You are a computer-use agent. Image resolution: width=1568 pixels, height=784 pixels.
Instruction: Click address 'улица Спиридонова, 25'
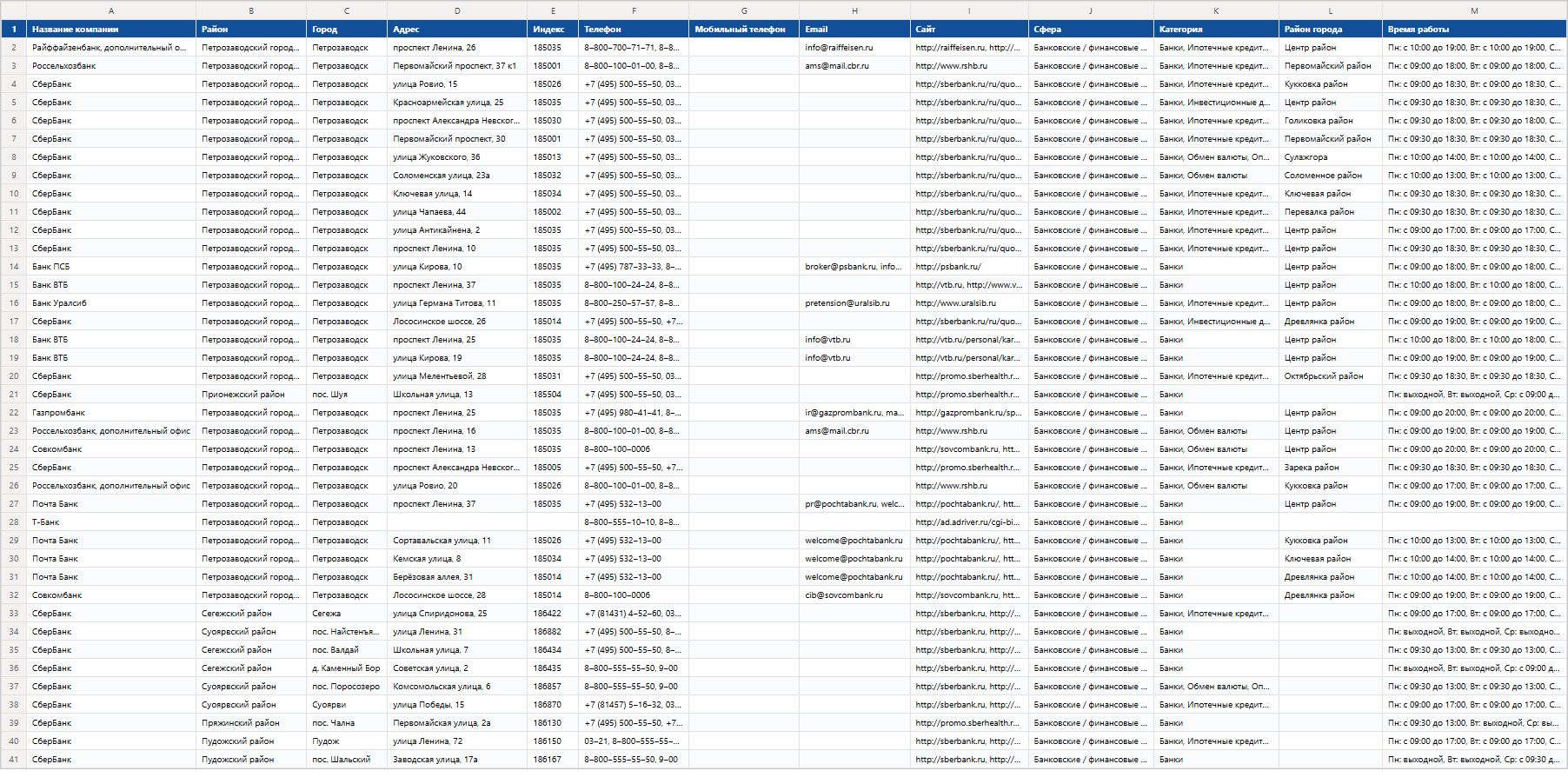click(x=457, y=614)
